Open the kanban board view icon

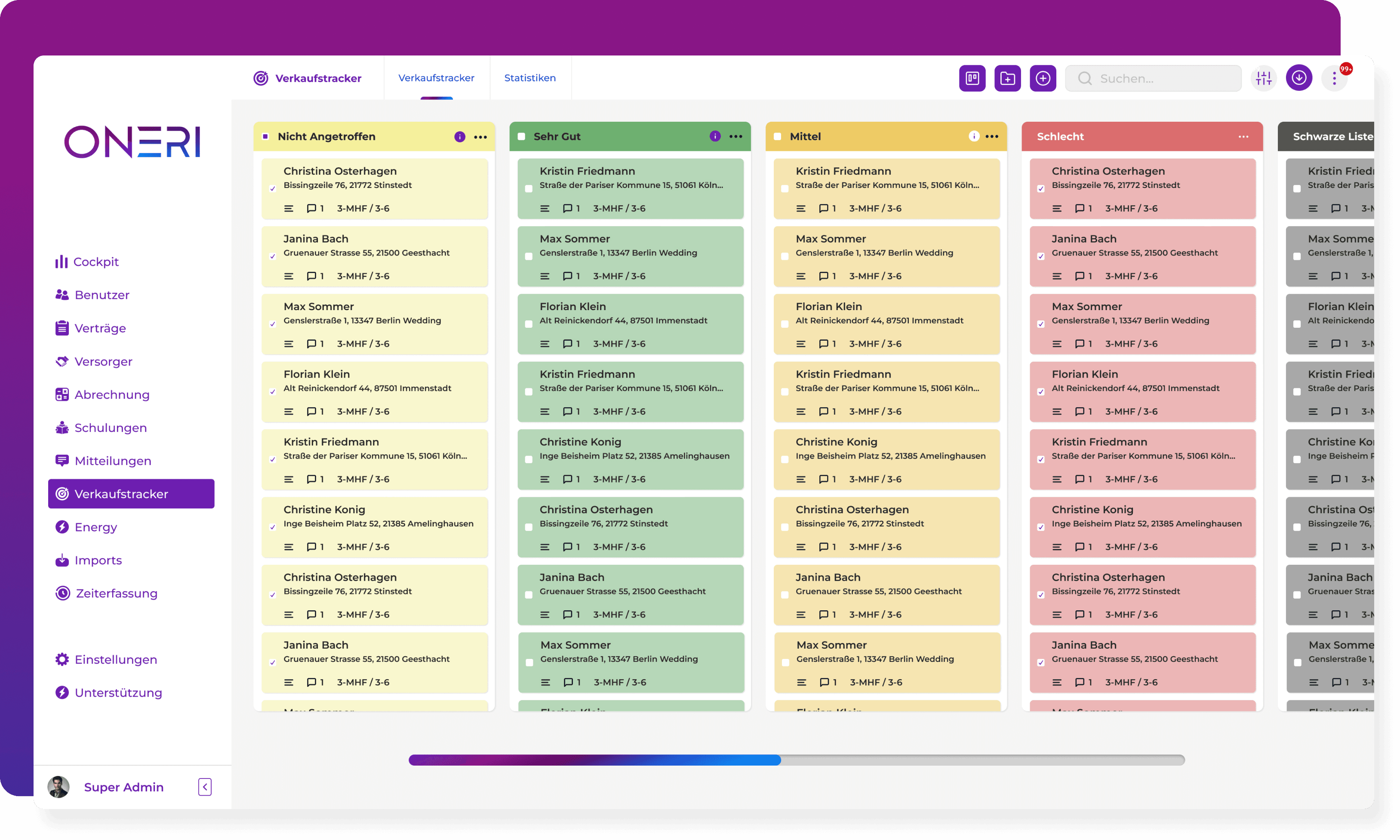point(972,78)
